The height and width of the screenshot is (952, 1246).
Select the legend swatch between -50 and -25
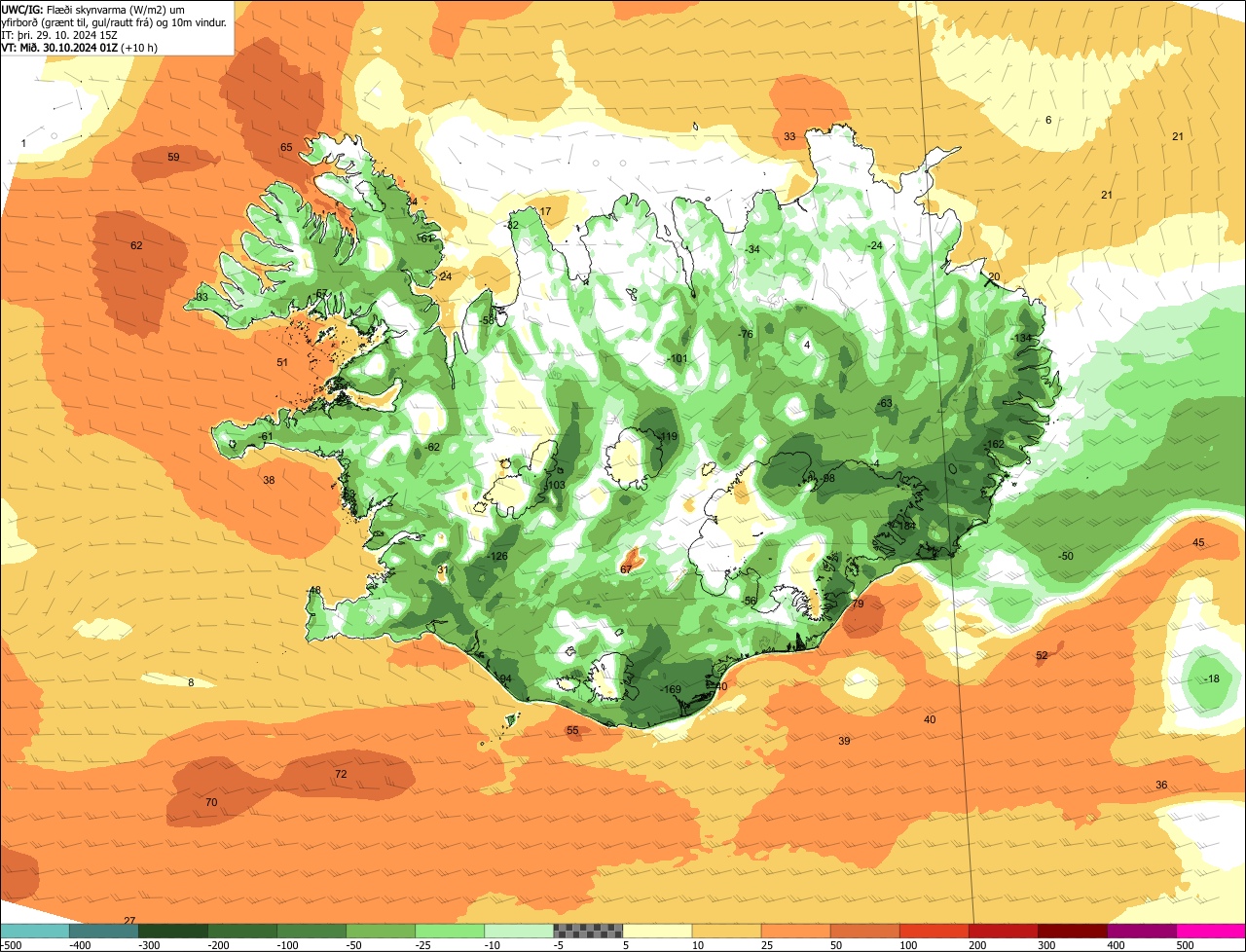381,931
